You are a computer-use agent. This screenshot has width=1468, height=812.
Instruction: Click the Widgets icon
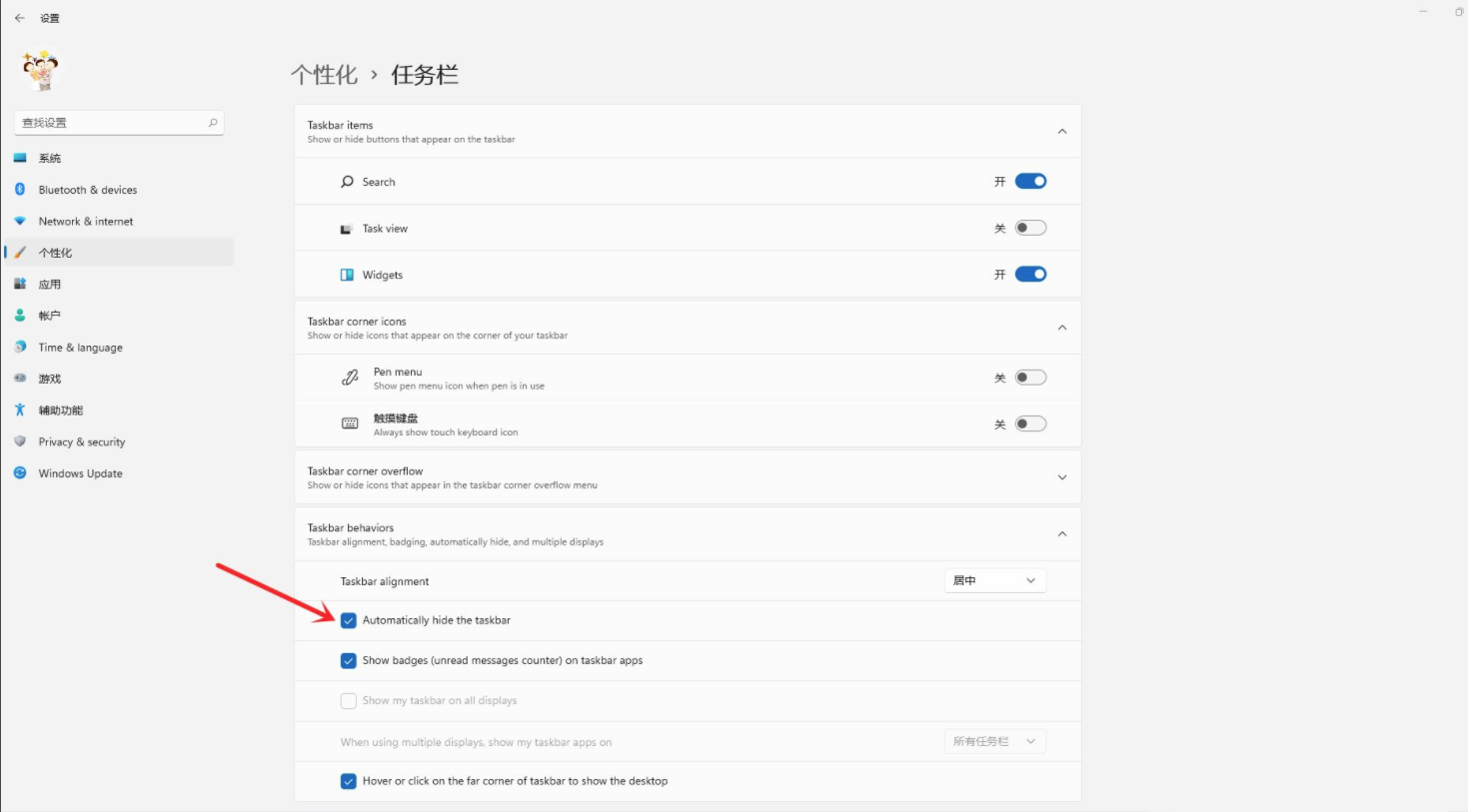[349, 274]
